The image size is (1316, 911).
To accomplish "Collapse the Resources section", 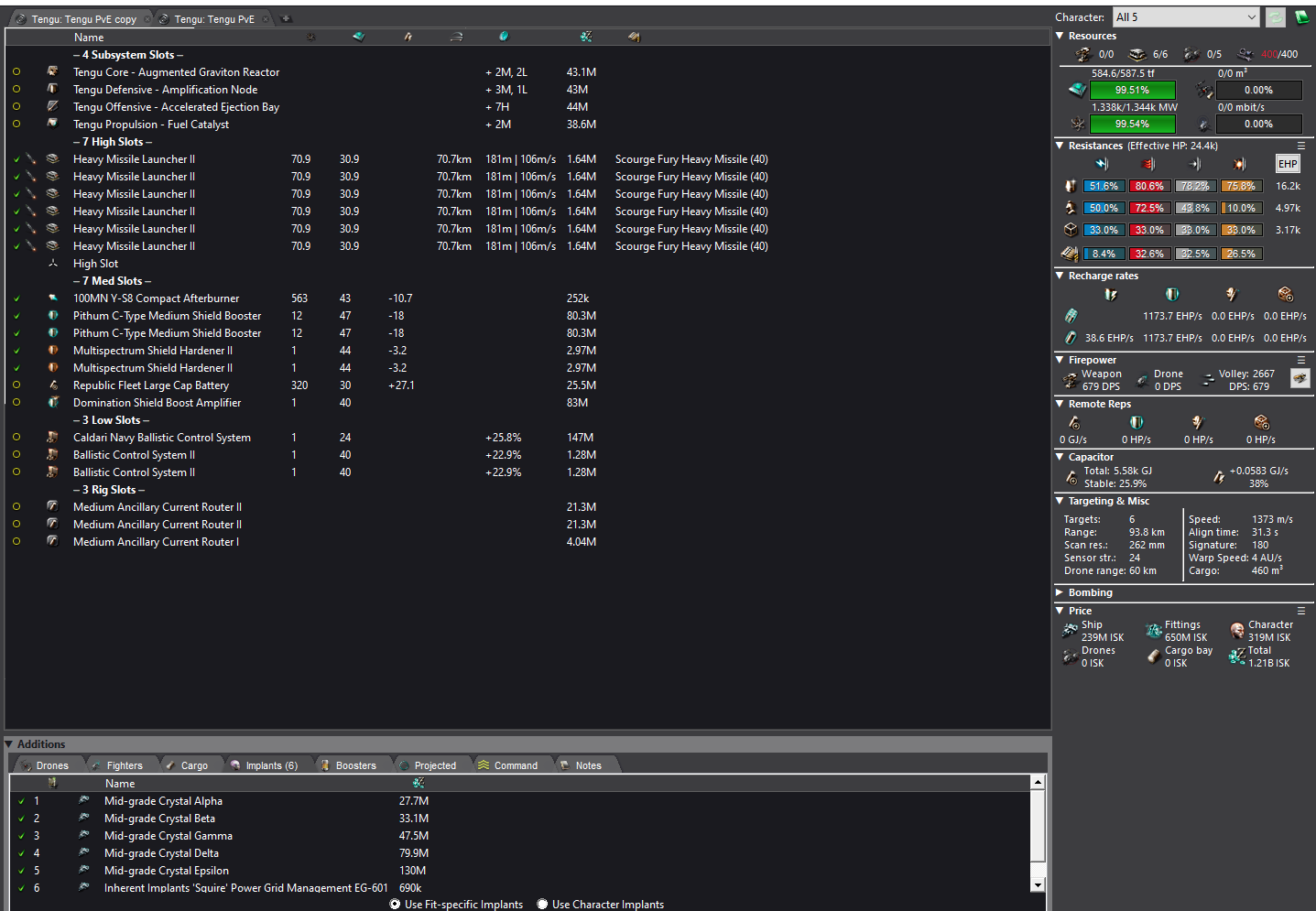I will [x=1060, y=36].
